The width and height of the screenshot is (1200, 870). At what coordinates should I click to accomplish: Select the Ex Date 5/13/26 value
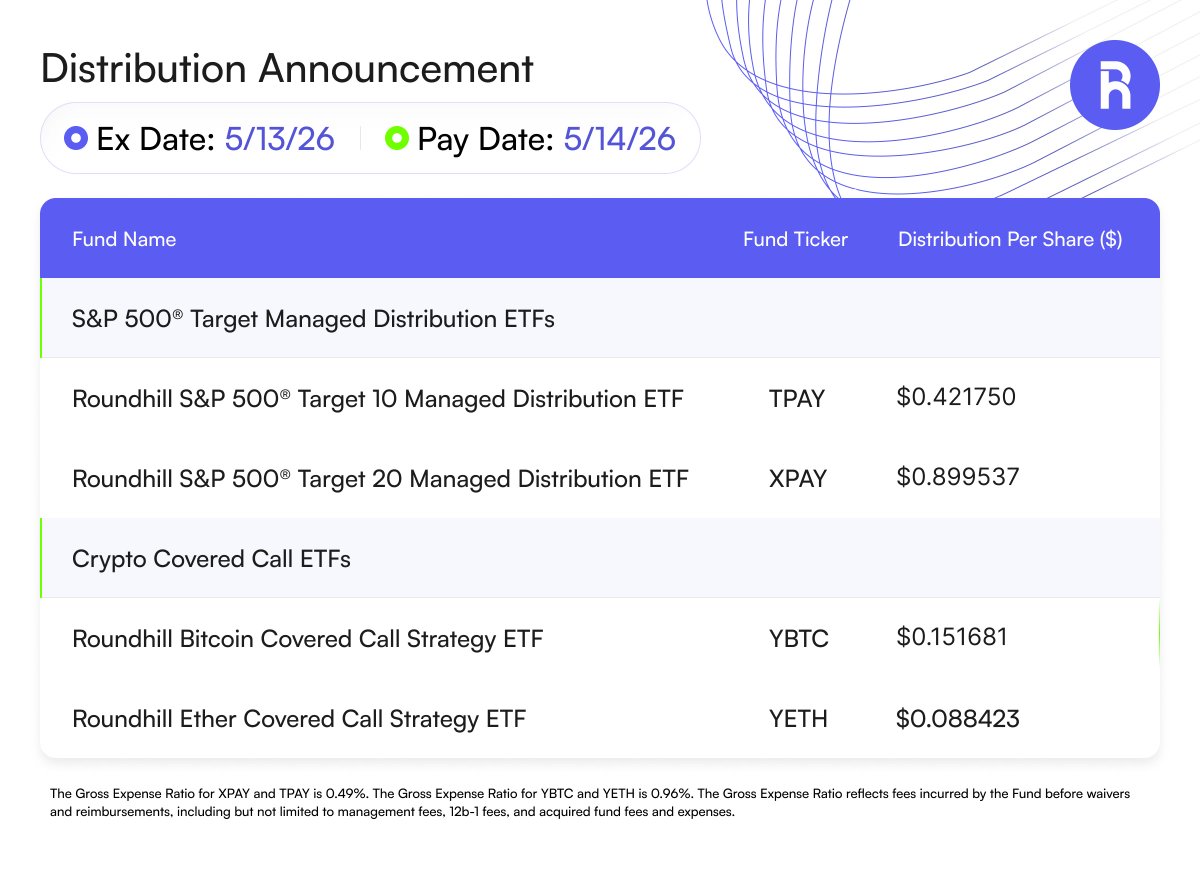[x=279, y=139]
